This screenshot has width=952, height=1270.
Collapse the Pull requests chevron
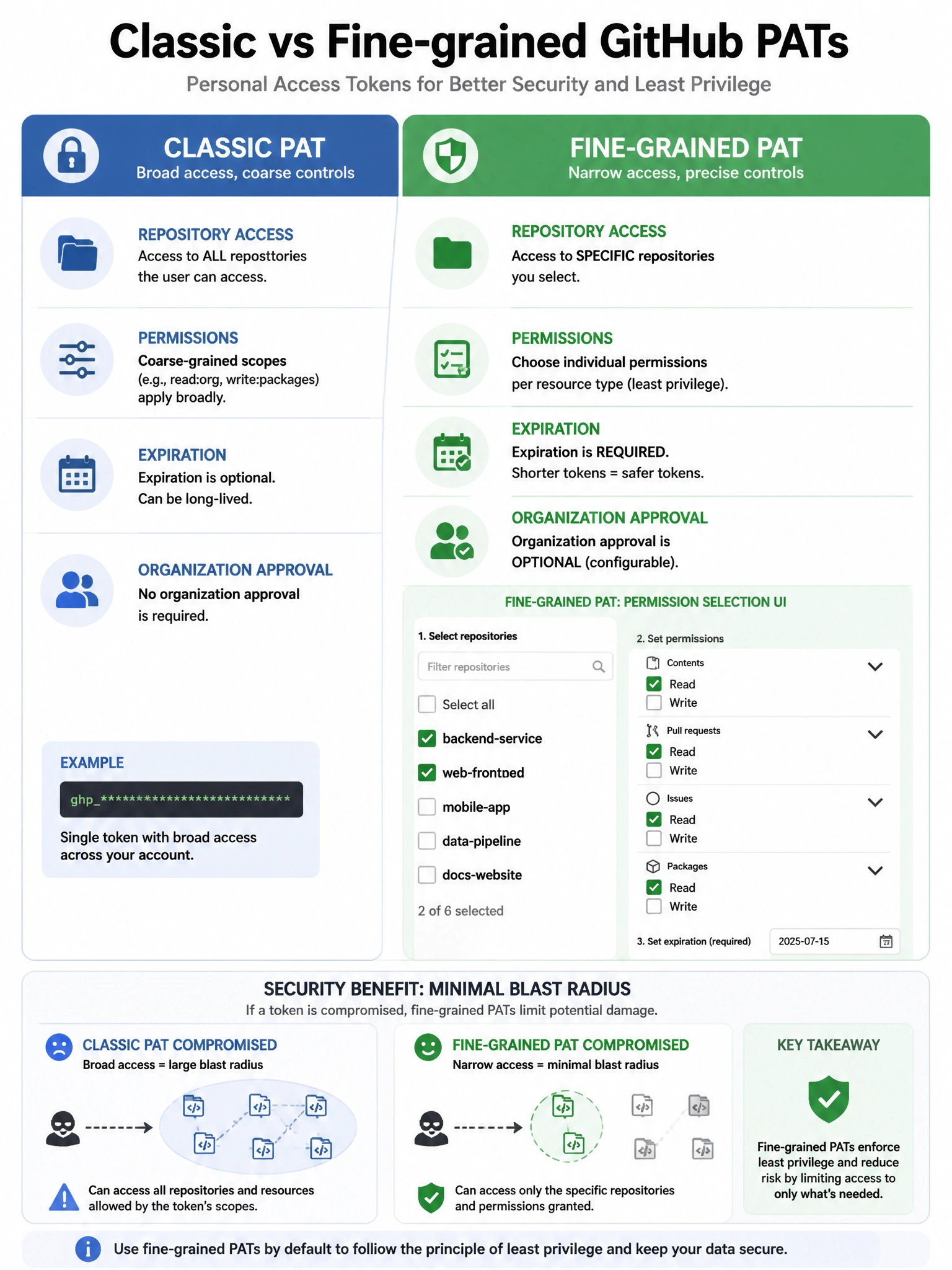point(875,734)
